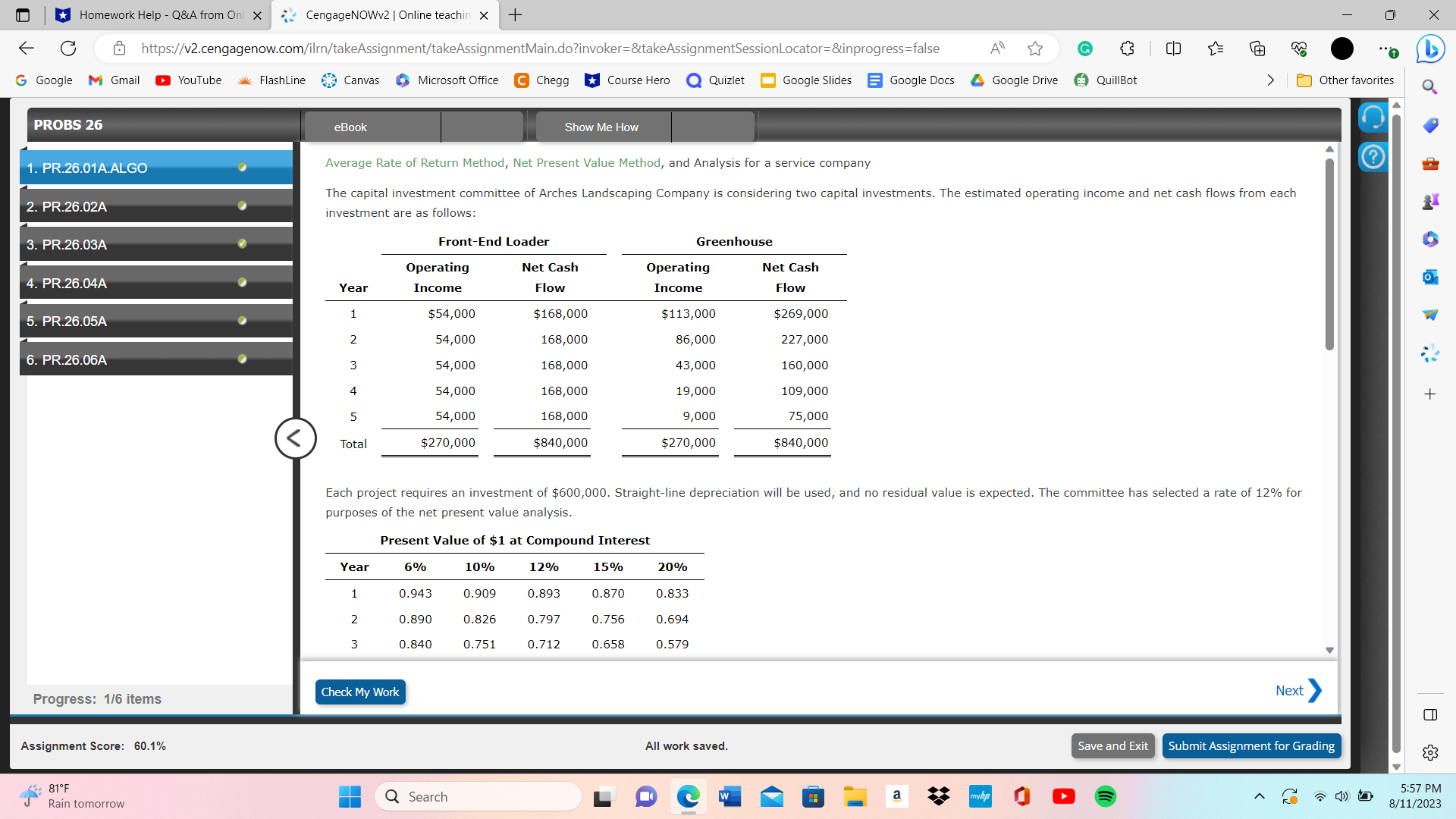Click the headset support icon

click(1373, 118)
